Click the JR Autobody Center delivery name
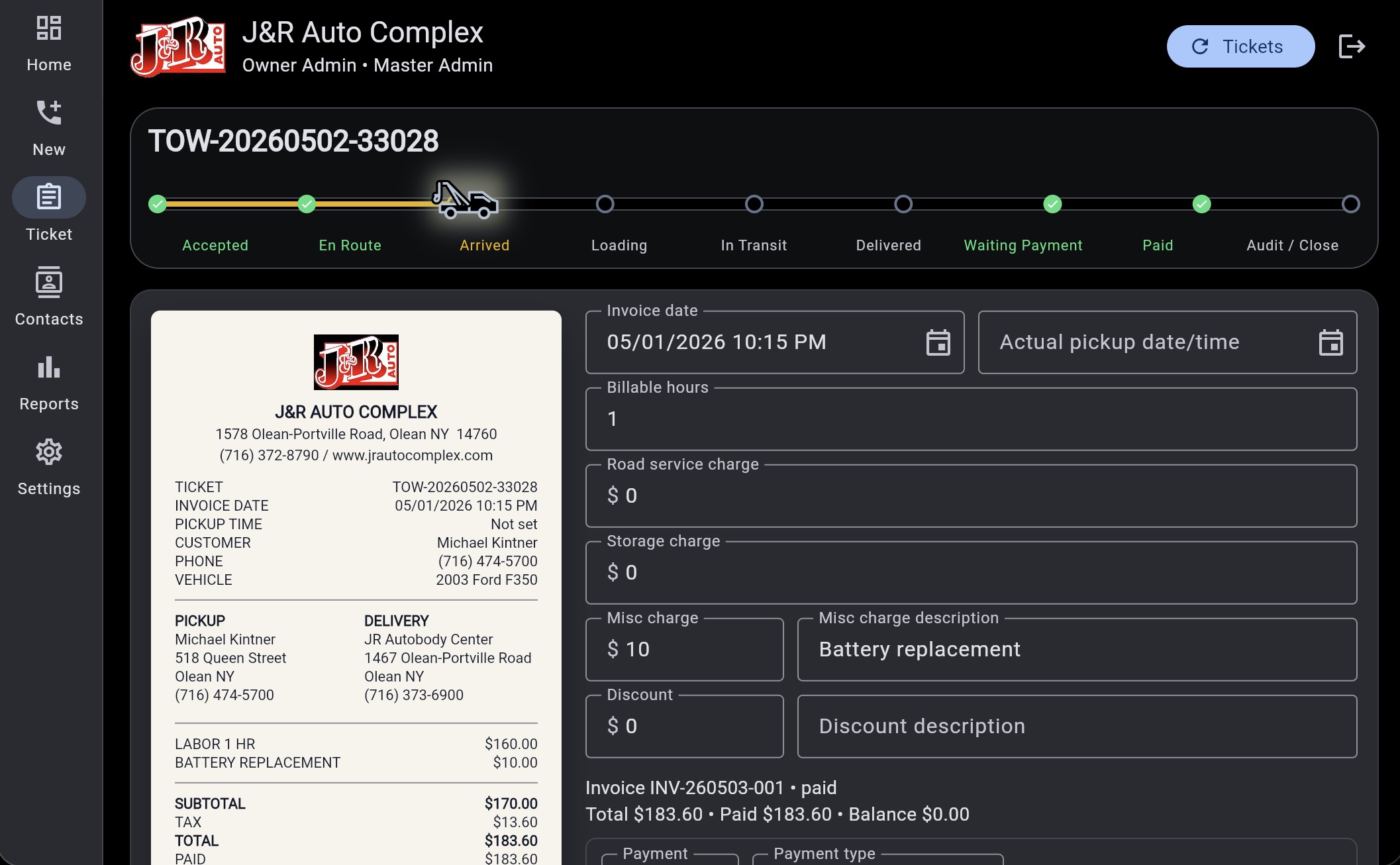 (428, 639)
